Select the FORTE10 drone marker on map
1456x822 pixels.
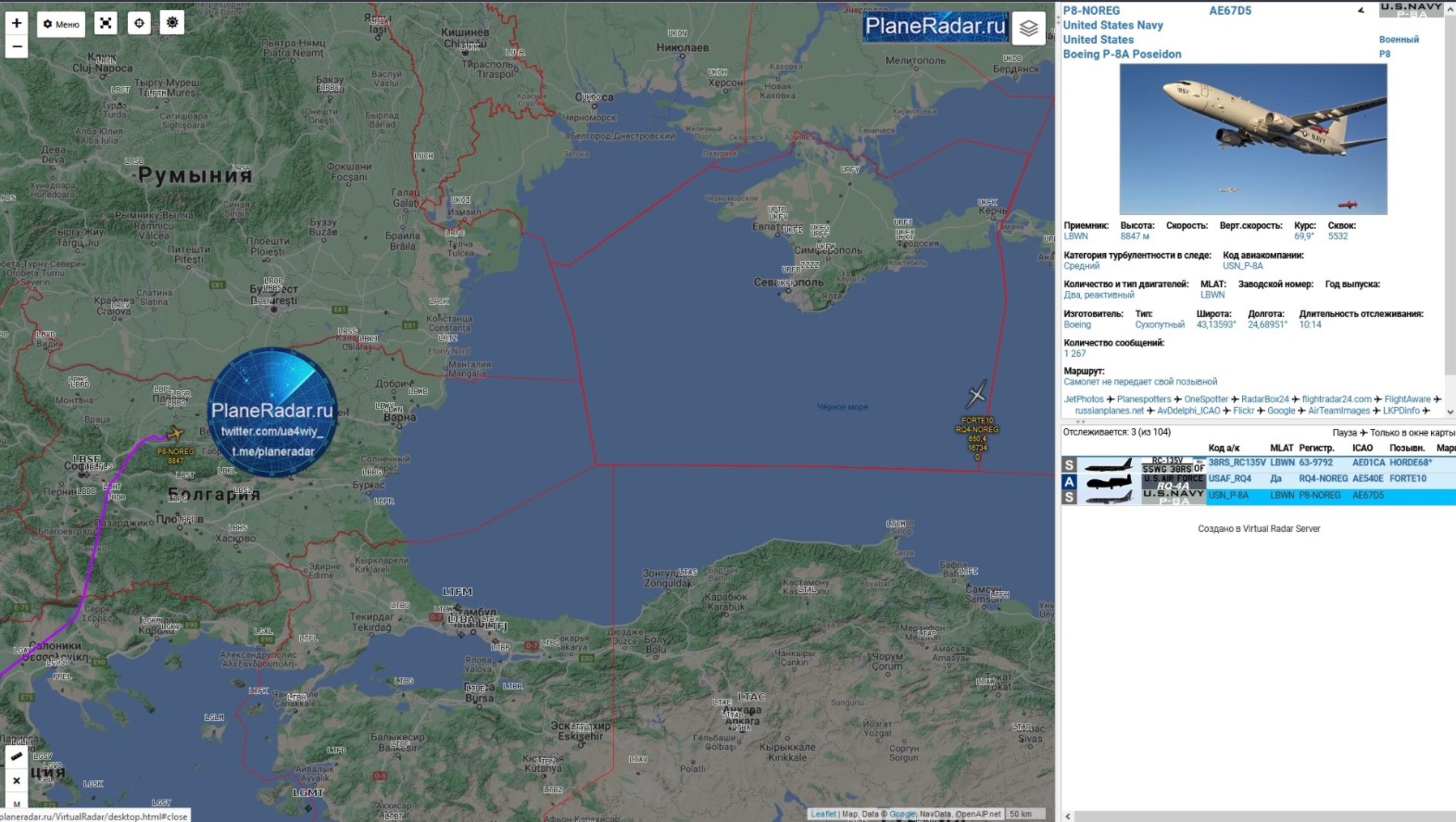976,394
